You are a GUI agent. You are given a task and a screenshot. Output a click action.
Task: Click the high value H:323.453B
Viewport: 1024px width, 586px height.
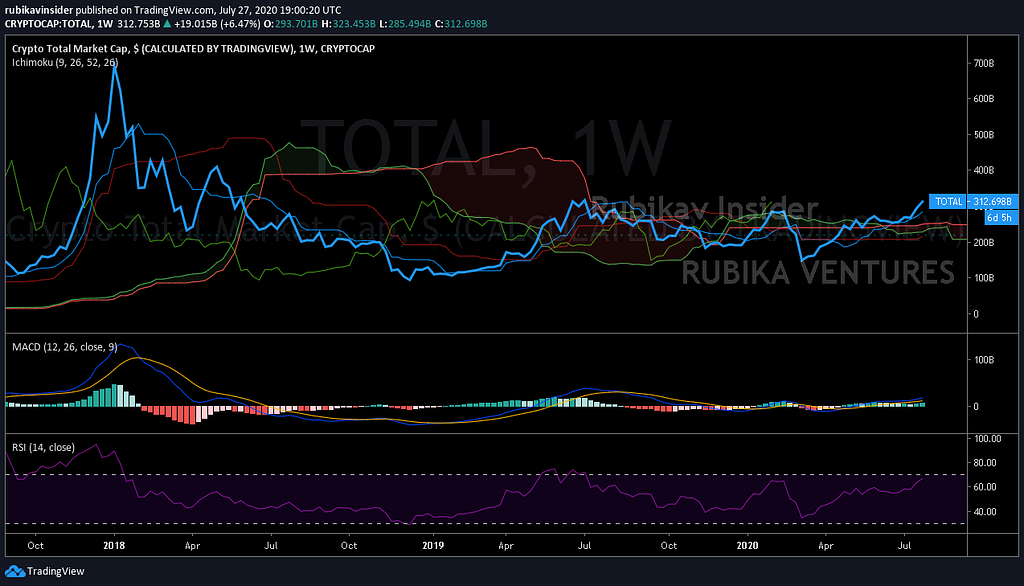point(348,24)
